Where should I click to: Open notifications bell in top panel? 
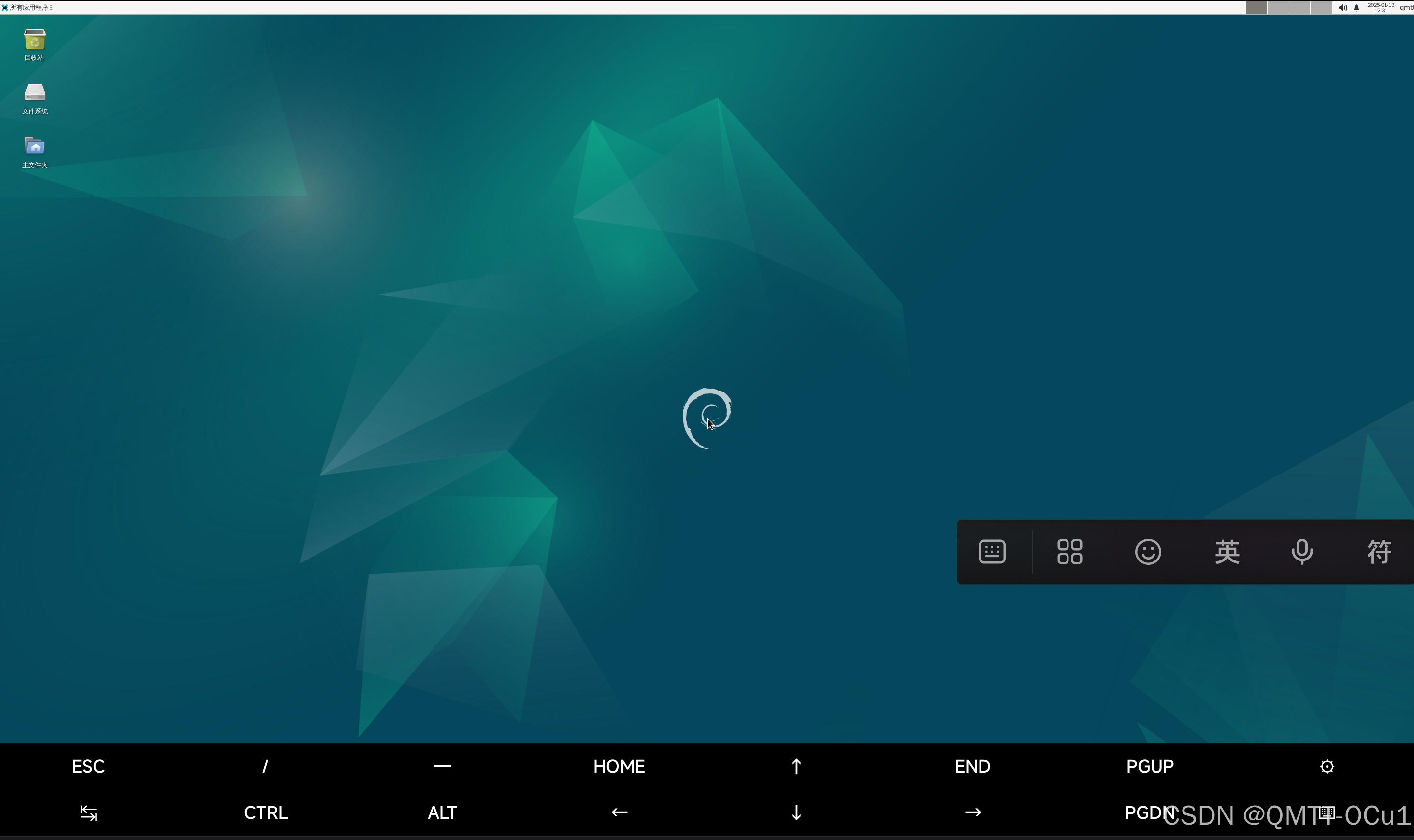click(x=1356, y=8)
